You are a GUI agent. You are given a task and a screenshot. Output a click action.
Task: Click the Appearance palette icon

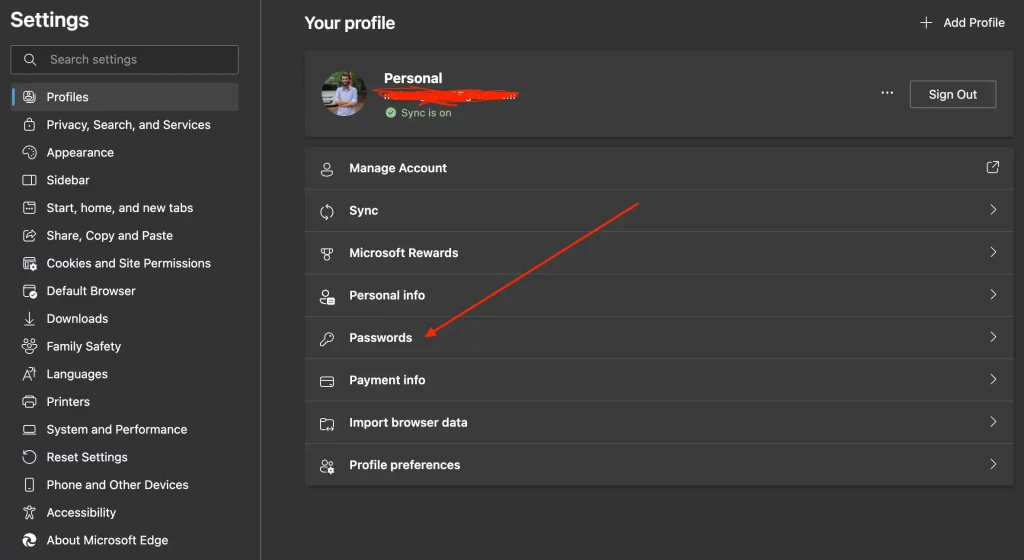tap(29, 152)
